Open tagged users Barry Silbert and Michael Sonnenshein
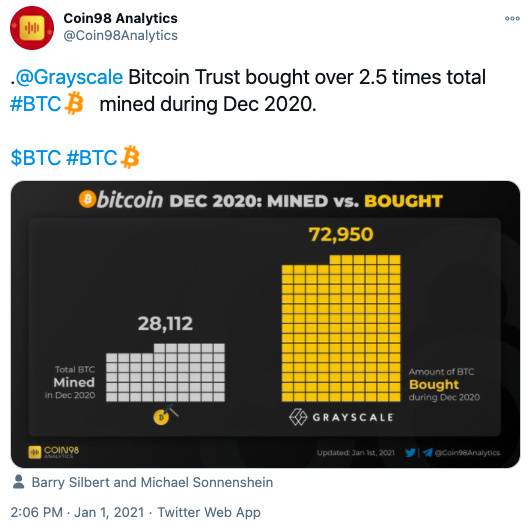531x528 pixels. pyautogui.click(x=152, y=482)
